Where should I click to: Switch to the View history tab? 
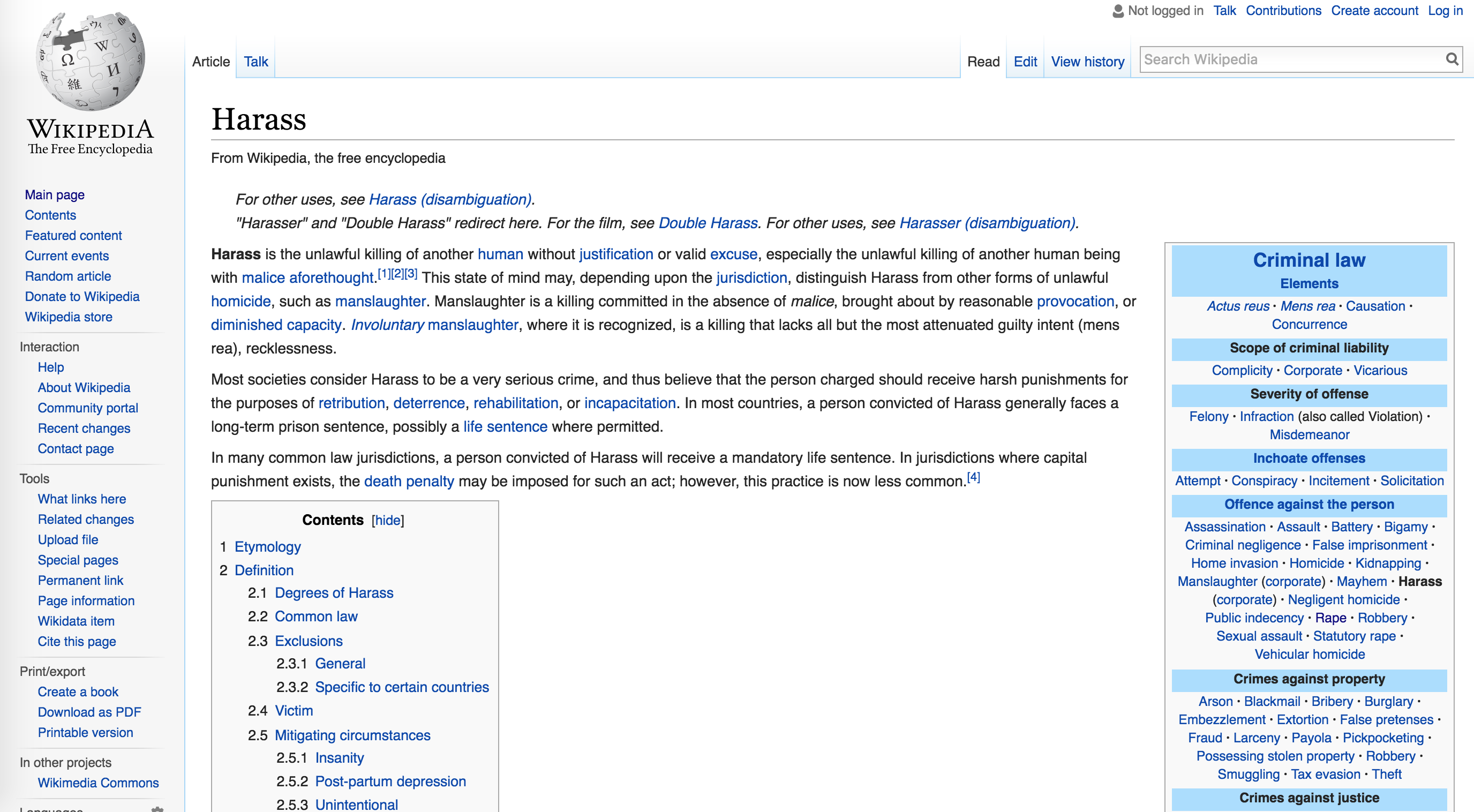1087,62
